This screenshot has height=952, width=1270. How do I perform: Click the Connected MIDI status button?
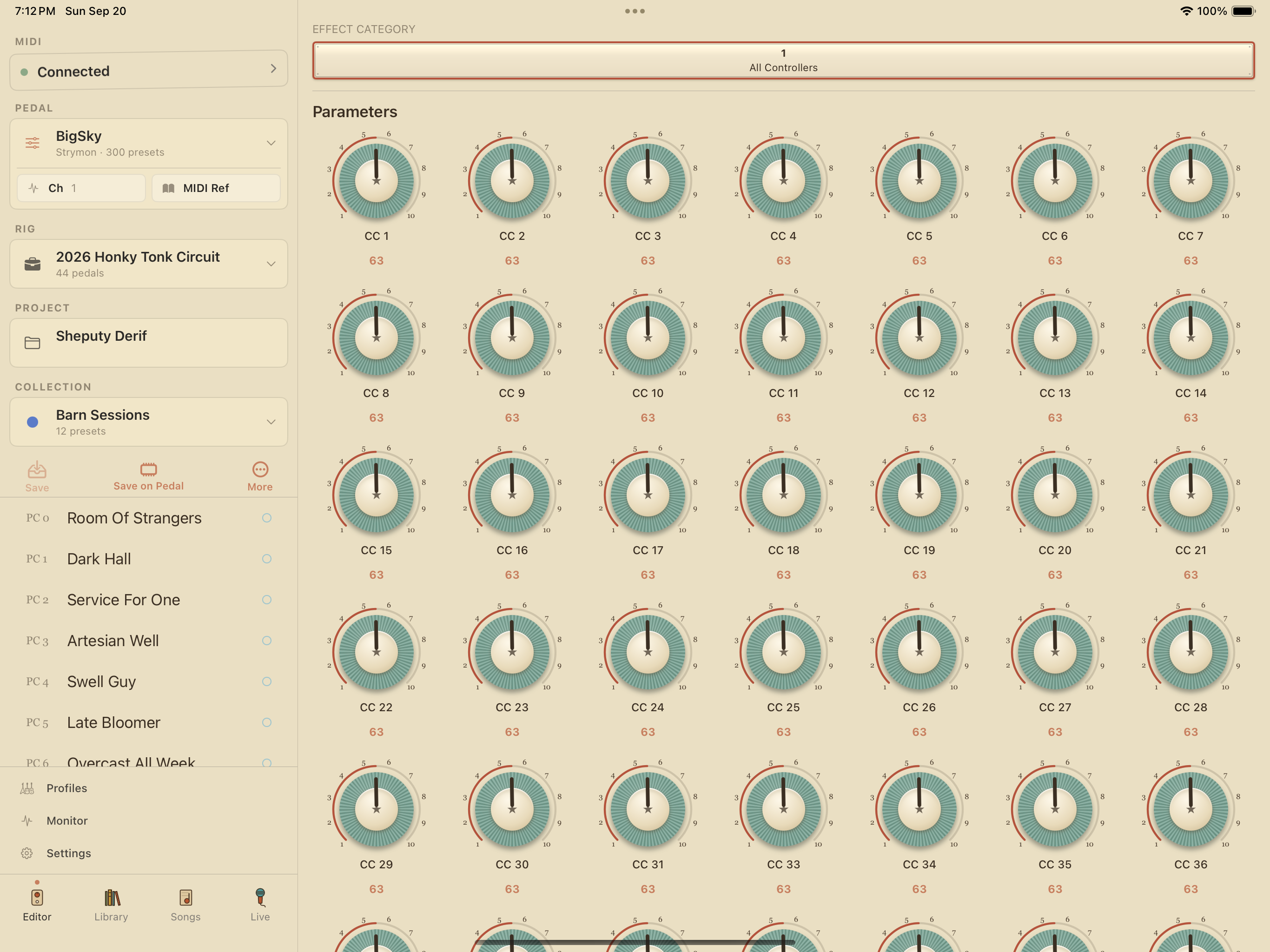tap(149, 69)
